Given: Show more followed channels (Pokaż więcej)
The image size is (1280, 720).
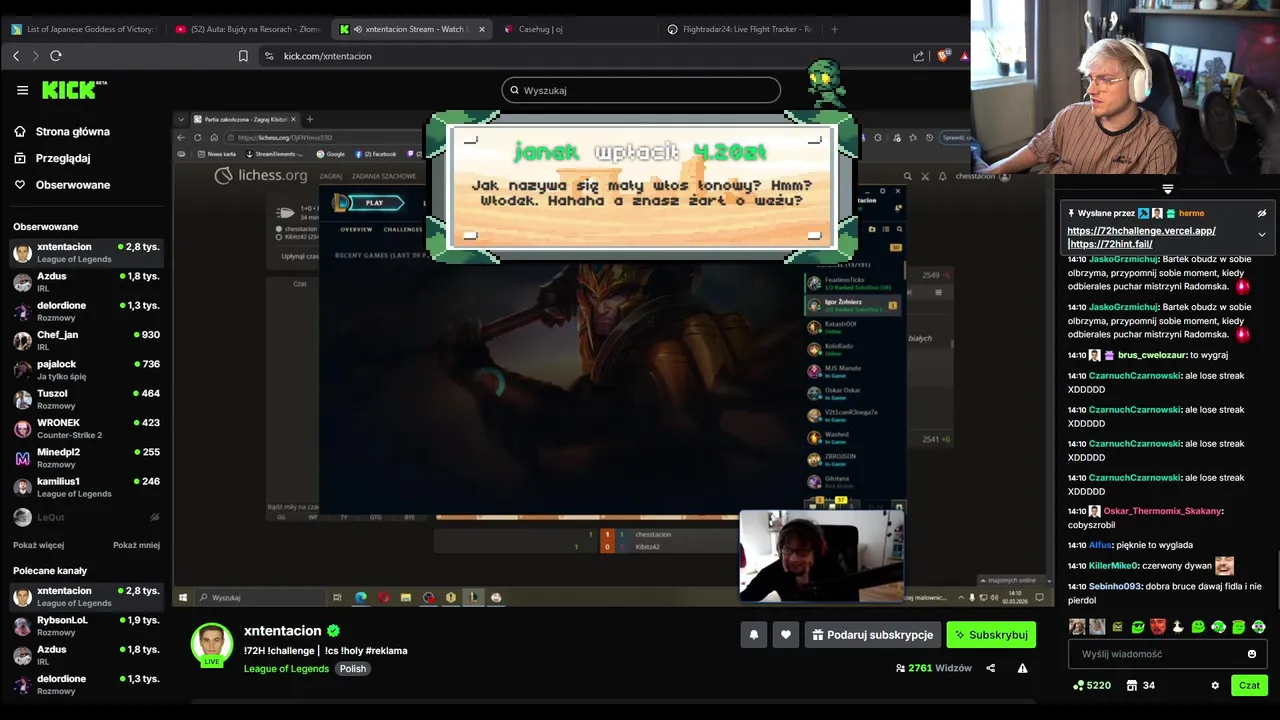Looking at the screenshot, I should click(38, 545).
